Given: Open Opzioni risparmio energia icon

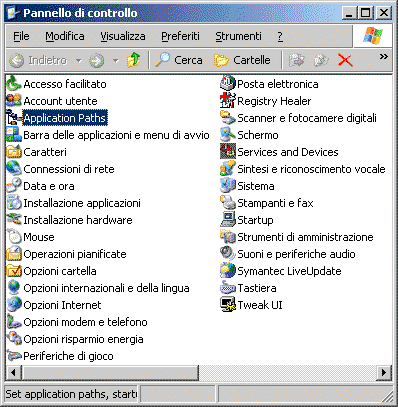Looking at the screenshot, I should point(14,339).
